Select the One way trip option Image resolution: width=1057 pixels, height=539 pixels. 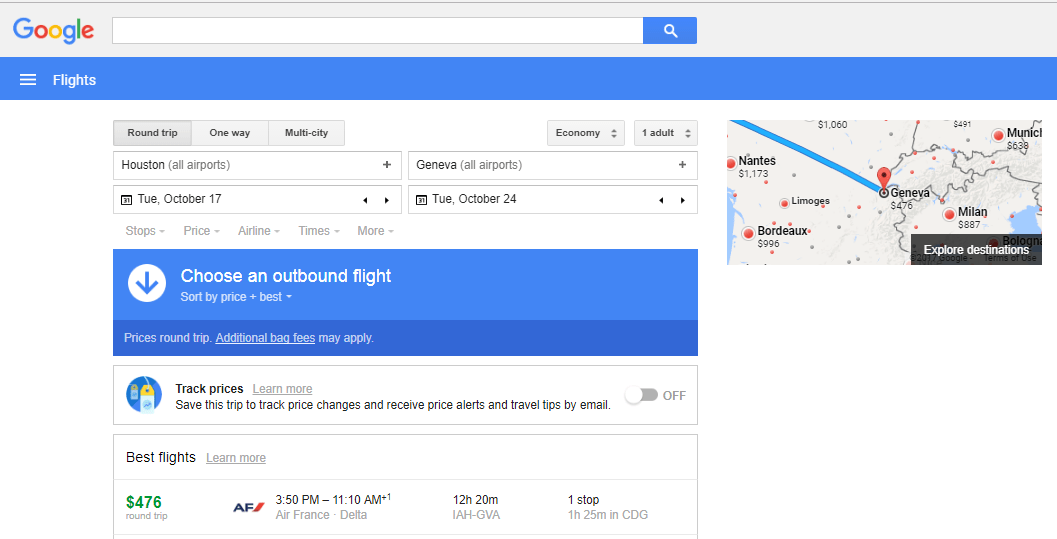229,133
